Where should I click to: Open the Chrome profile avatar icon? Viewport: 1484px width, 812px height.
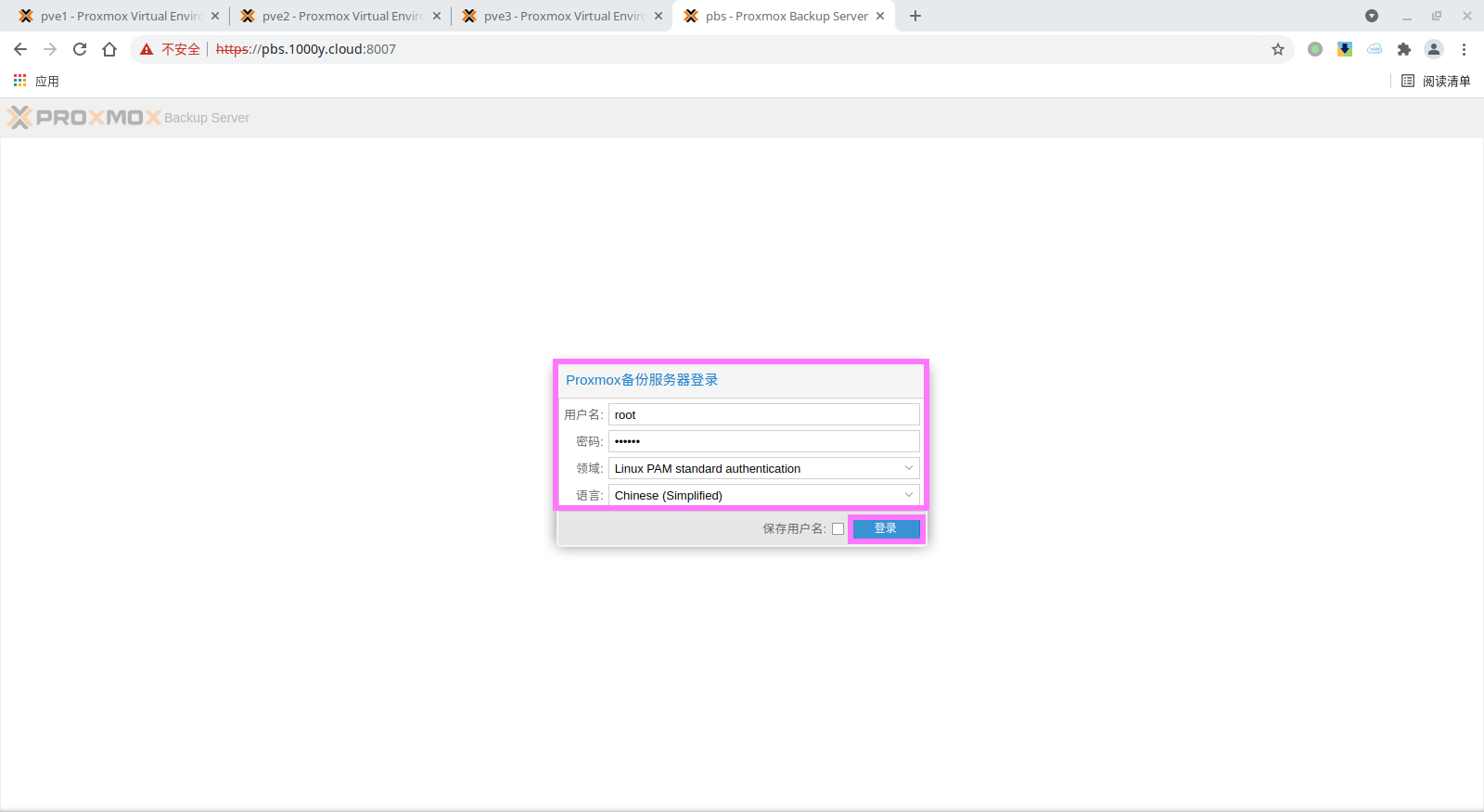coord(1434,49)
